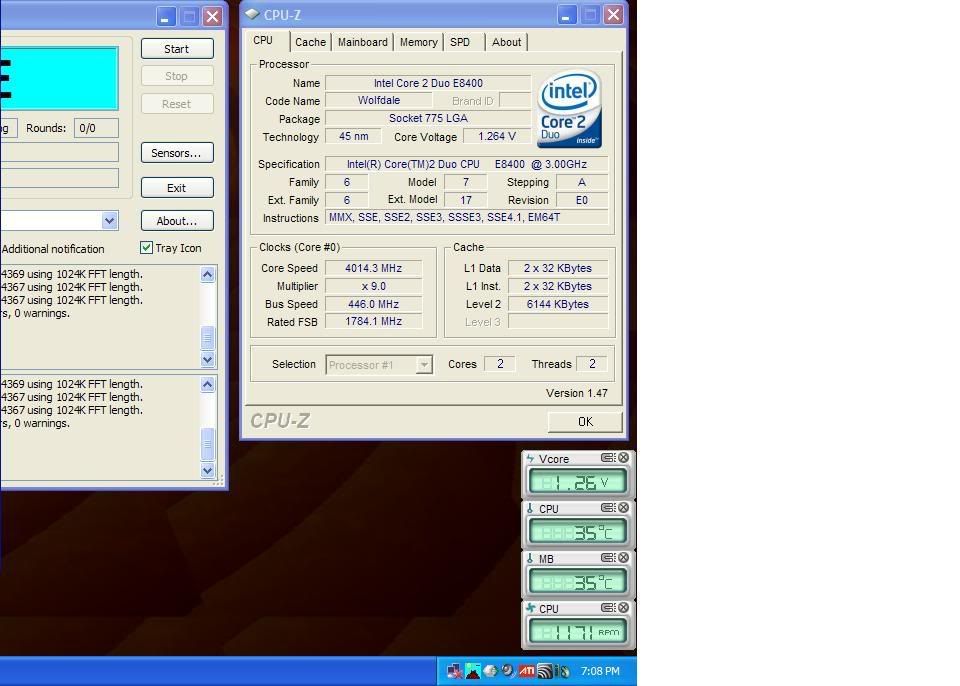This screenshot has width=960, height=686.
Task: Click the dock icon on the Vcore gadget
Action: [x=608, y=458]
